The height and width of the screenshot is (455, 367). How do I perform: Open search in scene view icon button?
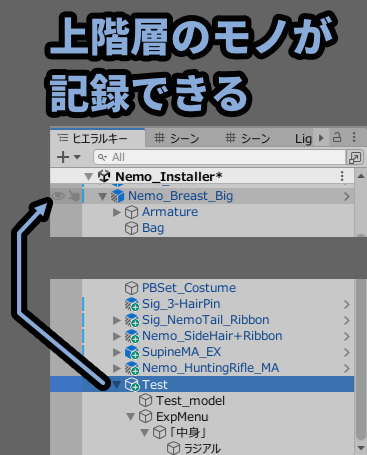355,157
